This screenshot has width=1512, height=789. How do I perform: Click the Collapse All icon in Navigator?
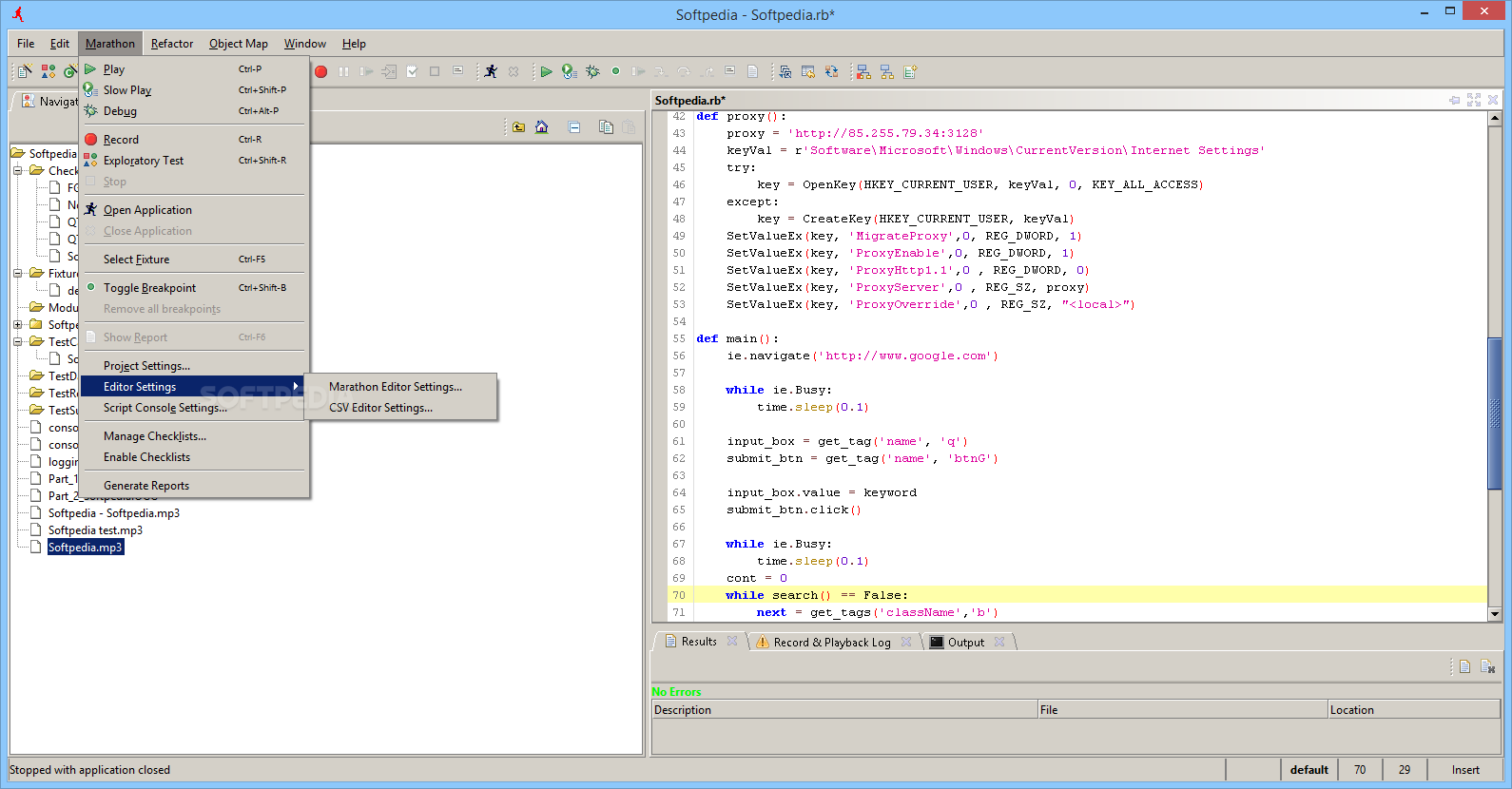coord(574,126)
